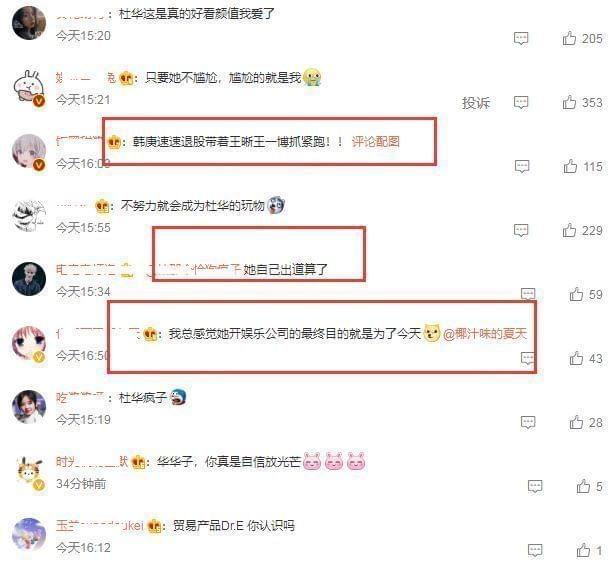
Task: Like the comment with 229 likes
Action: 569,230
